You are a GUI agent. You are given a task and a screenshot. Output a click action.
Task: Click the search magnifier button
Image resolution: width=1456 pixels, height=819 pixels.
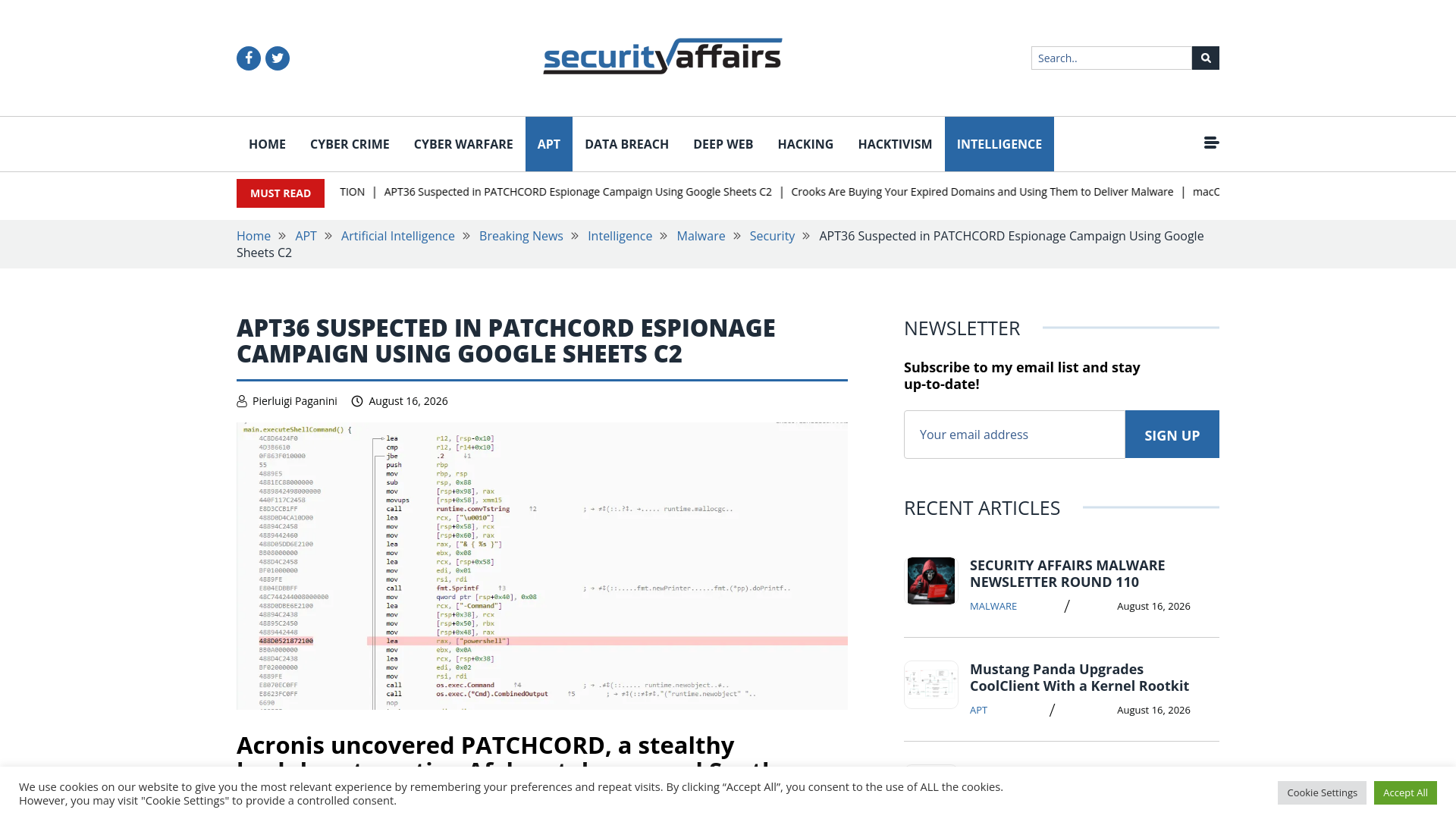click(x=1206, y=58)
